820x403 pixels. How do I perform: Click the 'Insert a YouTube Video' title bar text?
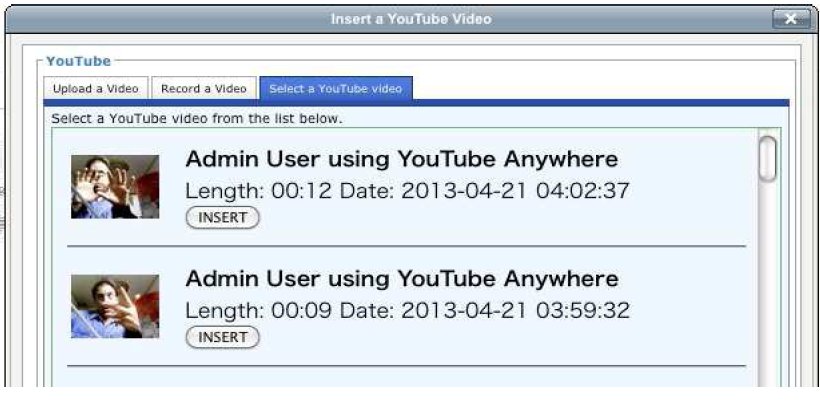click(x=411, y=19)
